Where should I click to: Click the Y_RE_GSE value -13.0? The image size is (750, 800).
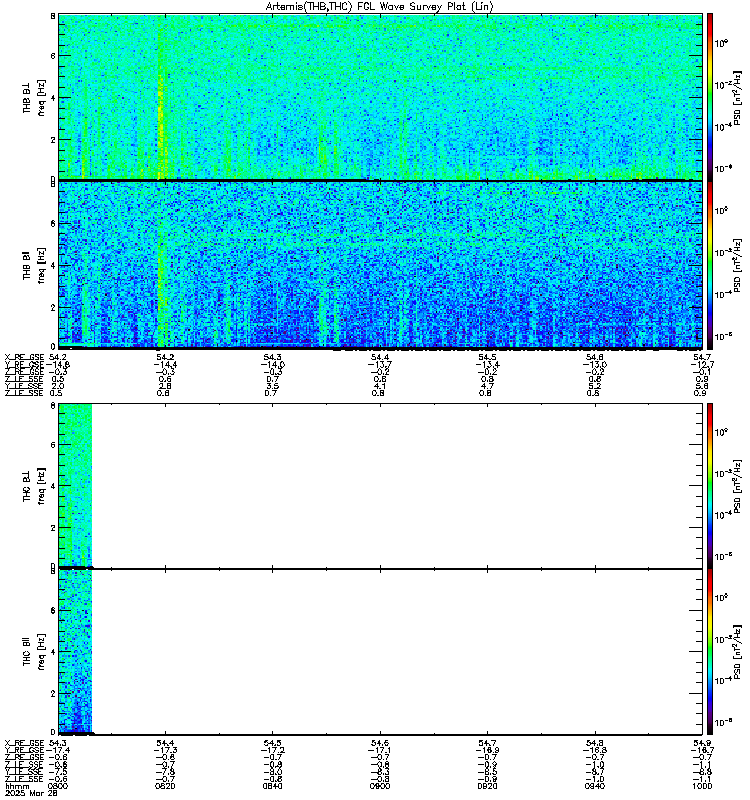[595, 365]
